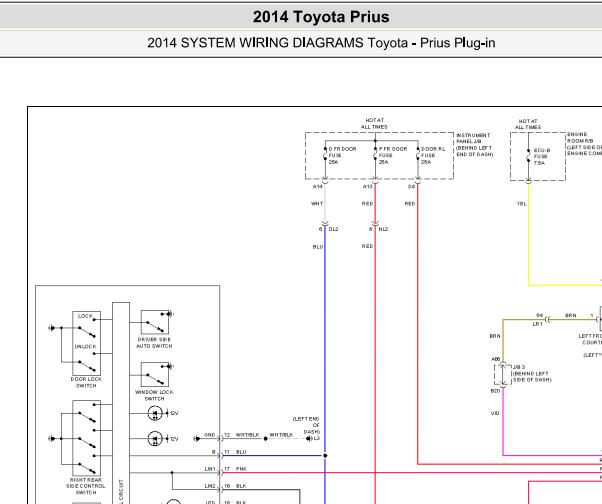
Task: Click the "DOOR RL FUSE 25A" label
Action: pos(433,155)
